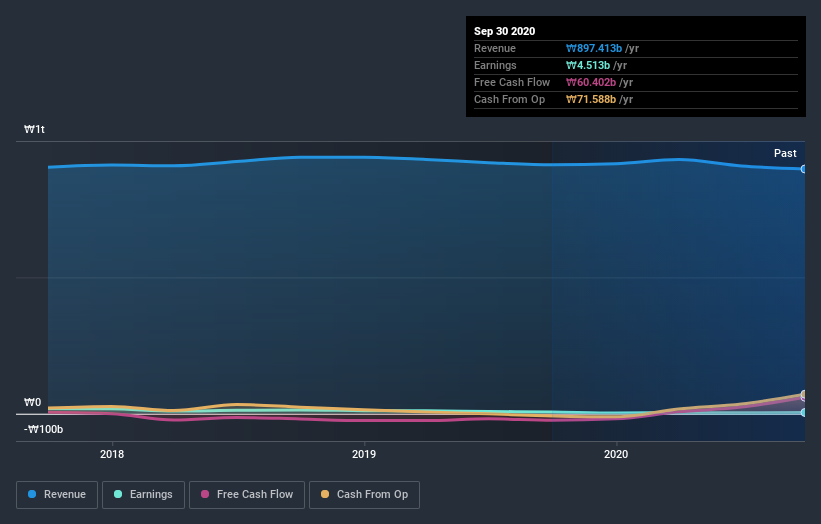
Task: Click the 'Earnings' row label in tooltip
Action: [x=495, y=65]
